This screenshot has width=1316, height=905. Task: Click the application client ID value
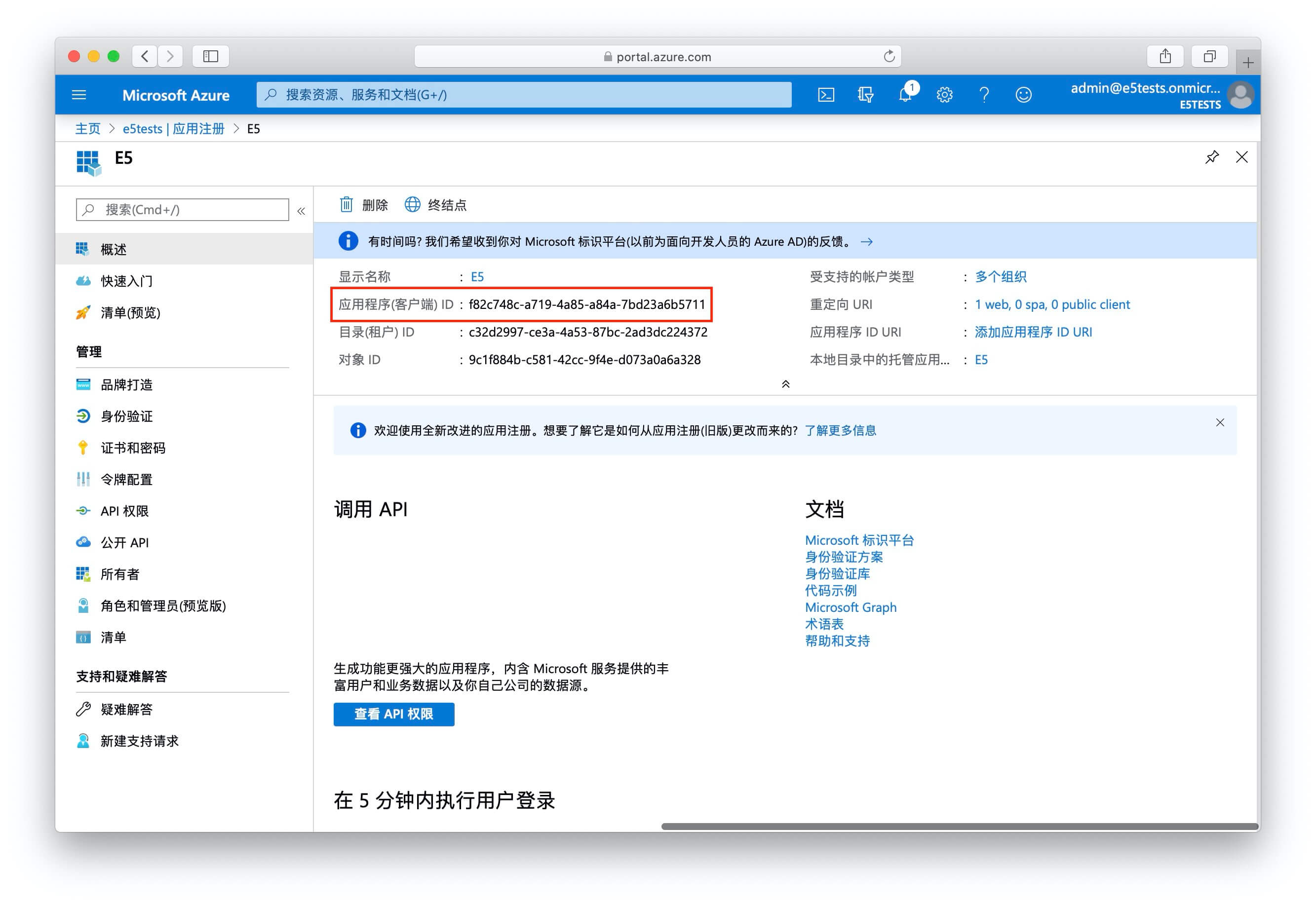586,304
